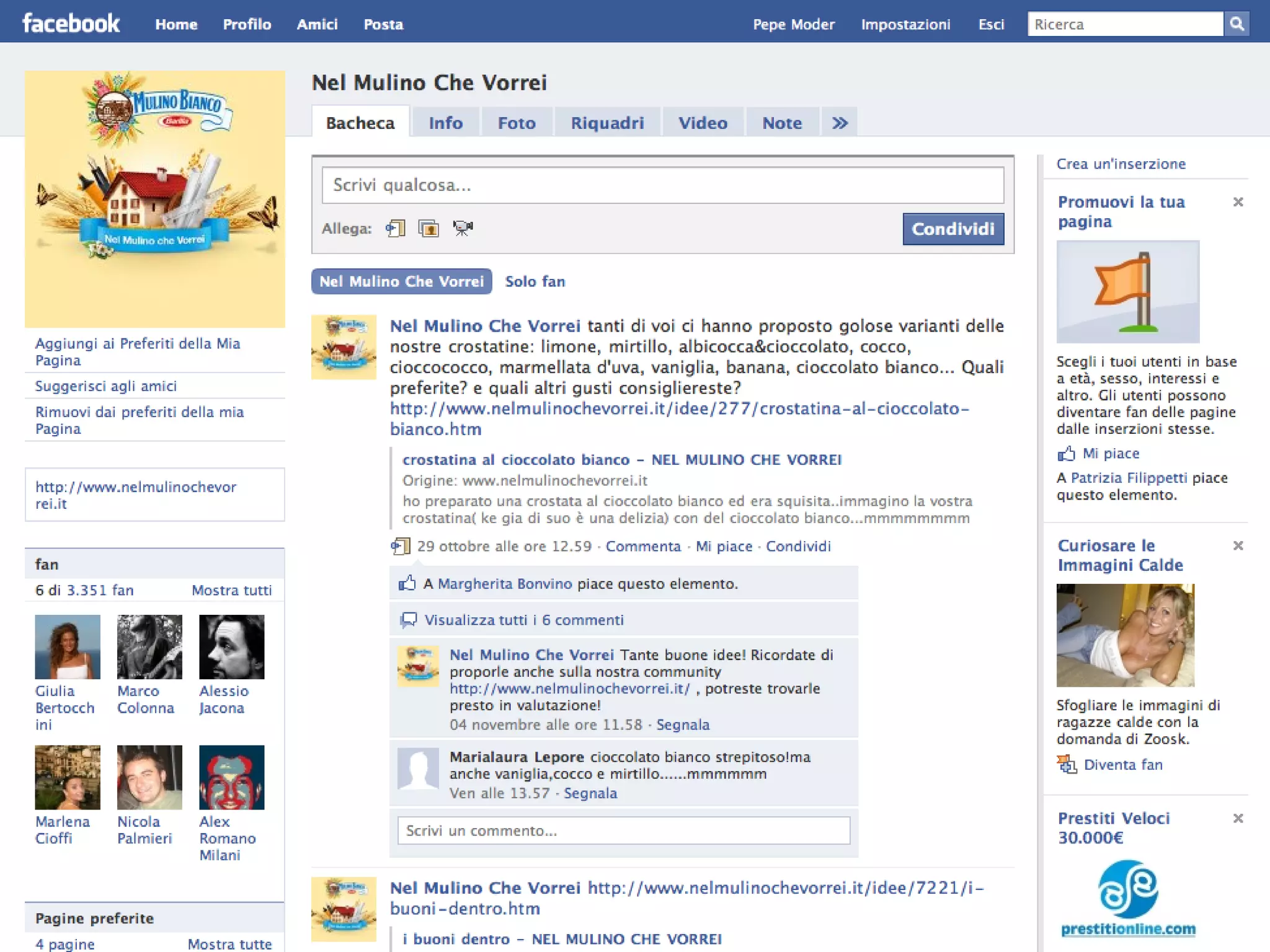
Task: Click the i-buoni-dentro post's page avatar
Action: click(x=344, y=909)
